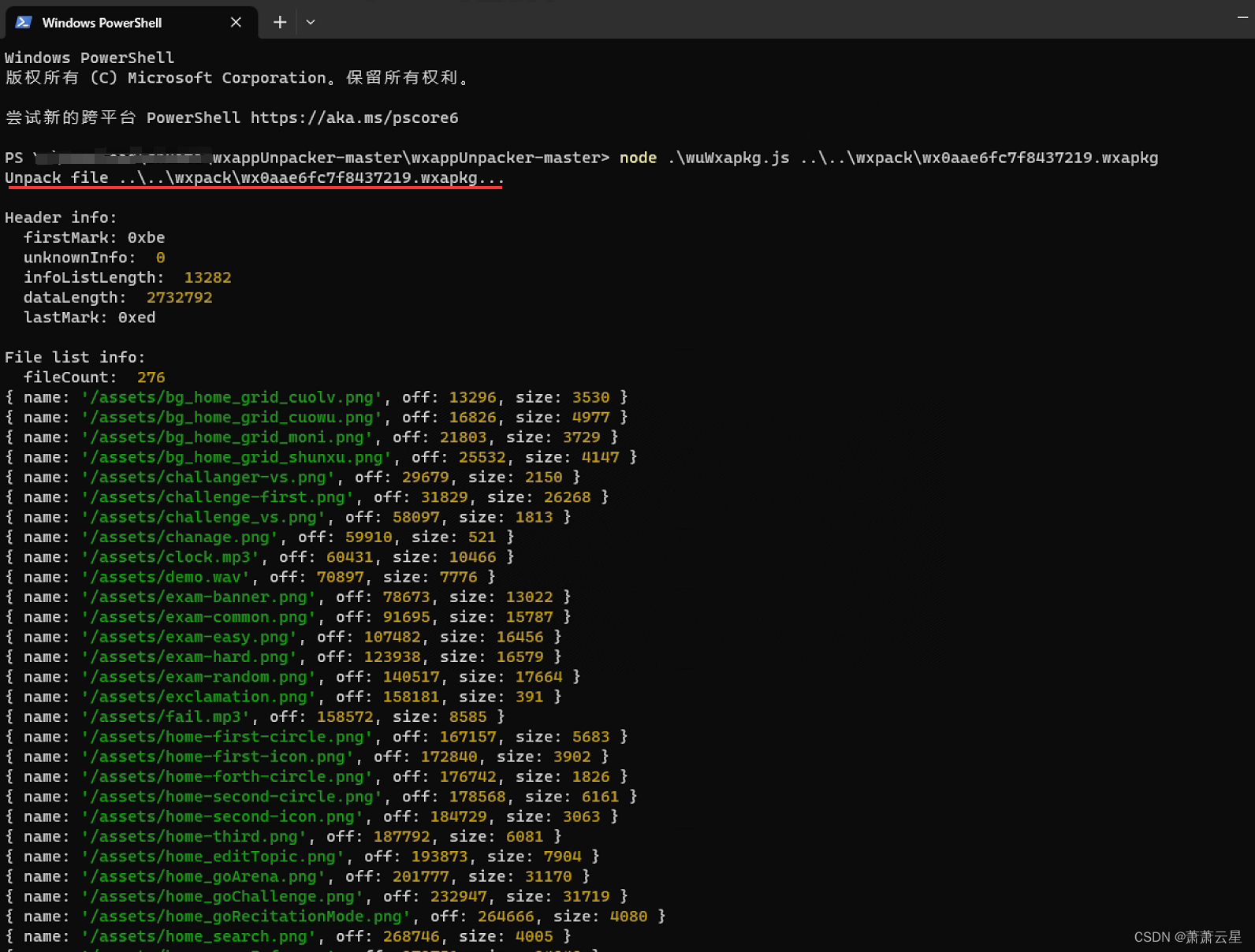Click the bg_home_grid_cuowu.png entry
The image size is (1255, 952).
tap(316, 418)
